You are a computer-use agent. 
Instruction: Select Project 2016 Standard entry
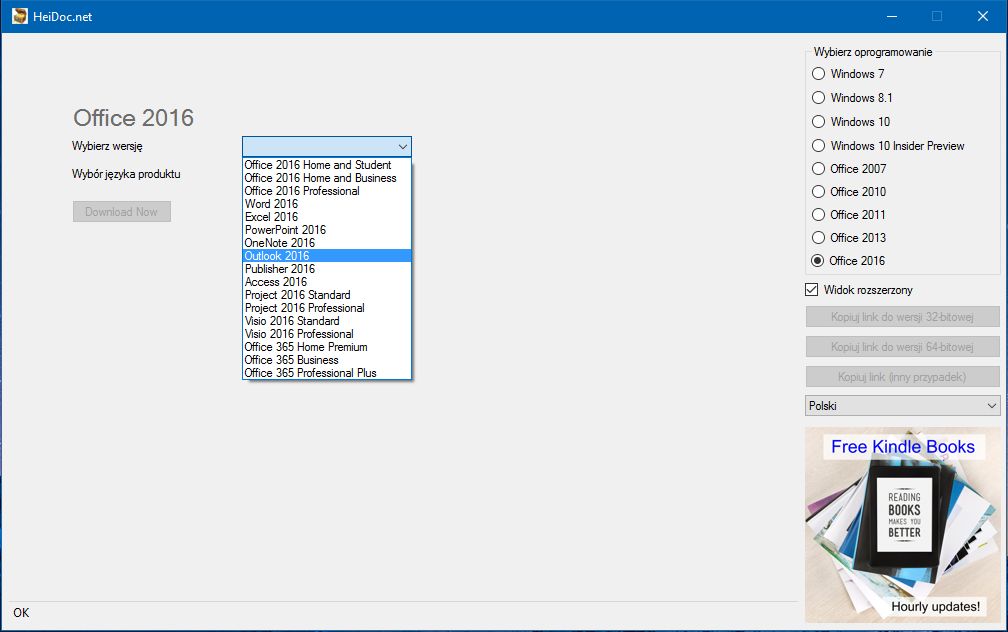327,295
